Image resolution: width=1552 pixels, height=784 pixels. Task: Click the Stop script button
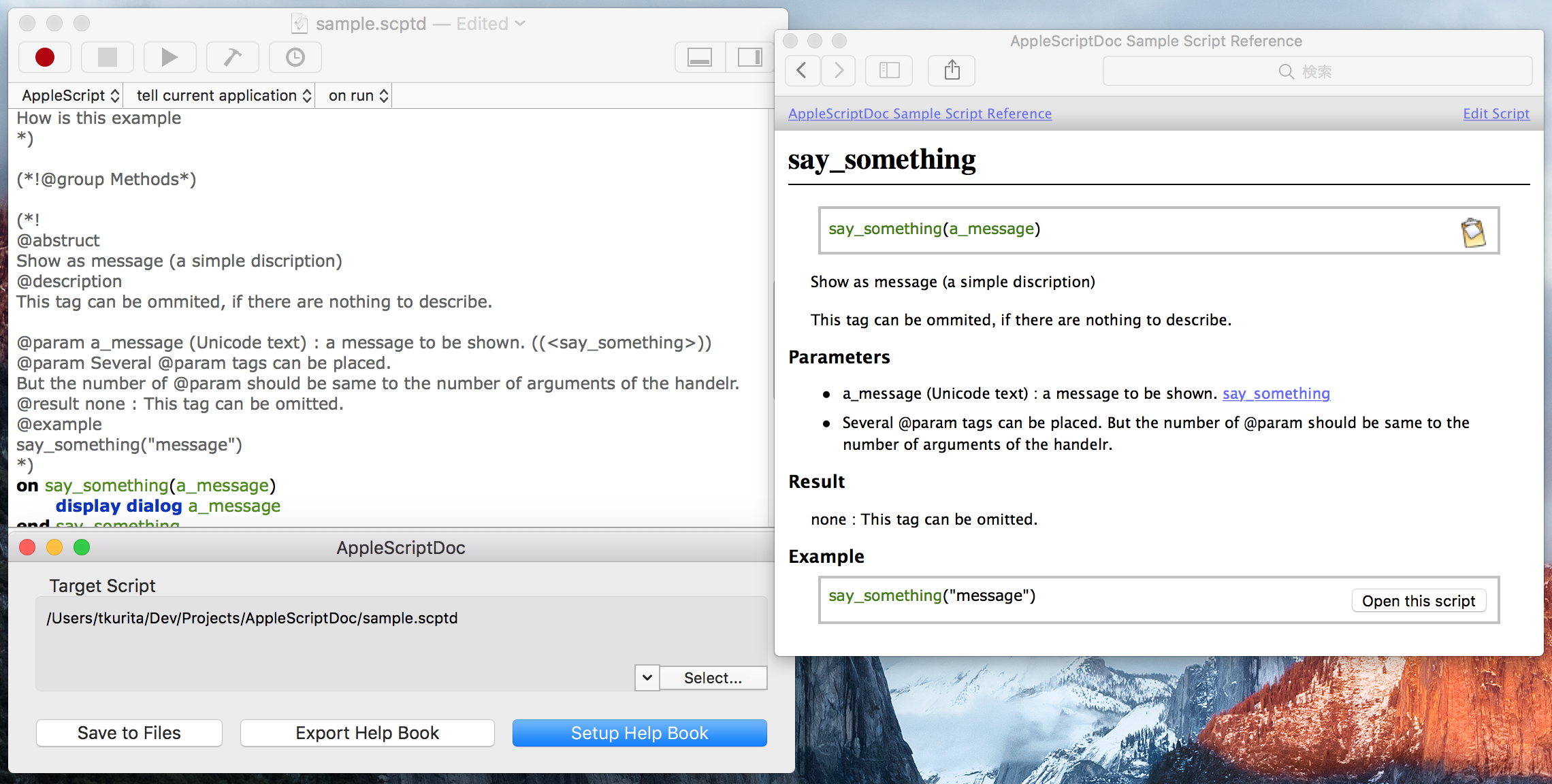(x=108, y=58)
